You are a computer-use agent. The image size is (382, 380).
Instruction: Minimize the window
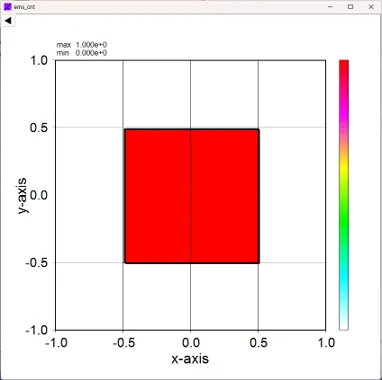(x=330, y=7)
